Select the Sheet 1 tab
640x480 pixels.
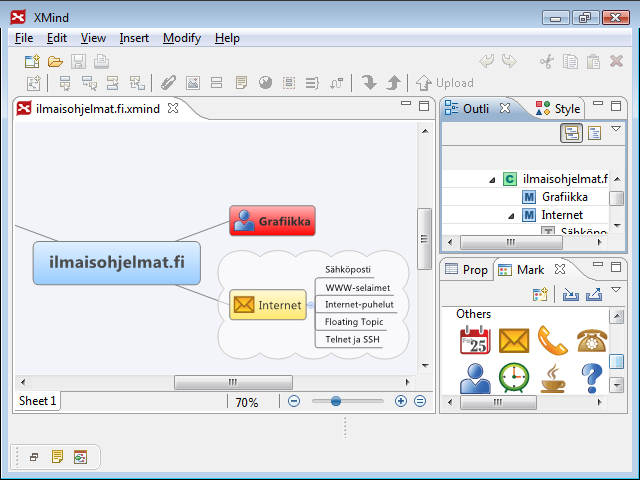point(37,401)
